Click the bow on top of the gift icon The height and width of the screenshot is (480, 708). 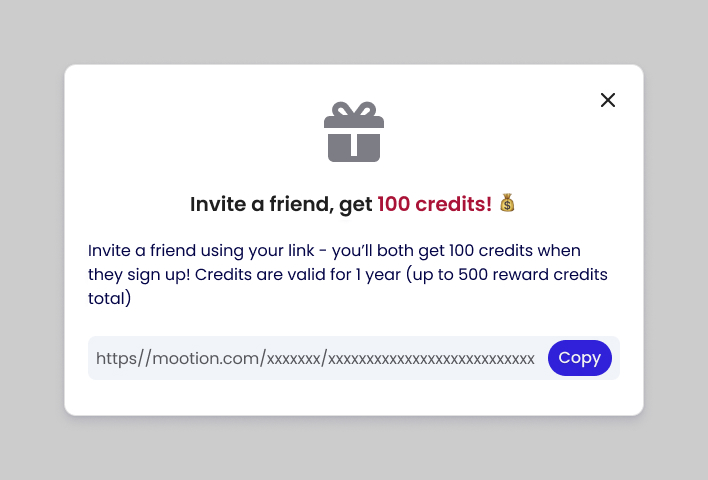[x=354, y=109]
